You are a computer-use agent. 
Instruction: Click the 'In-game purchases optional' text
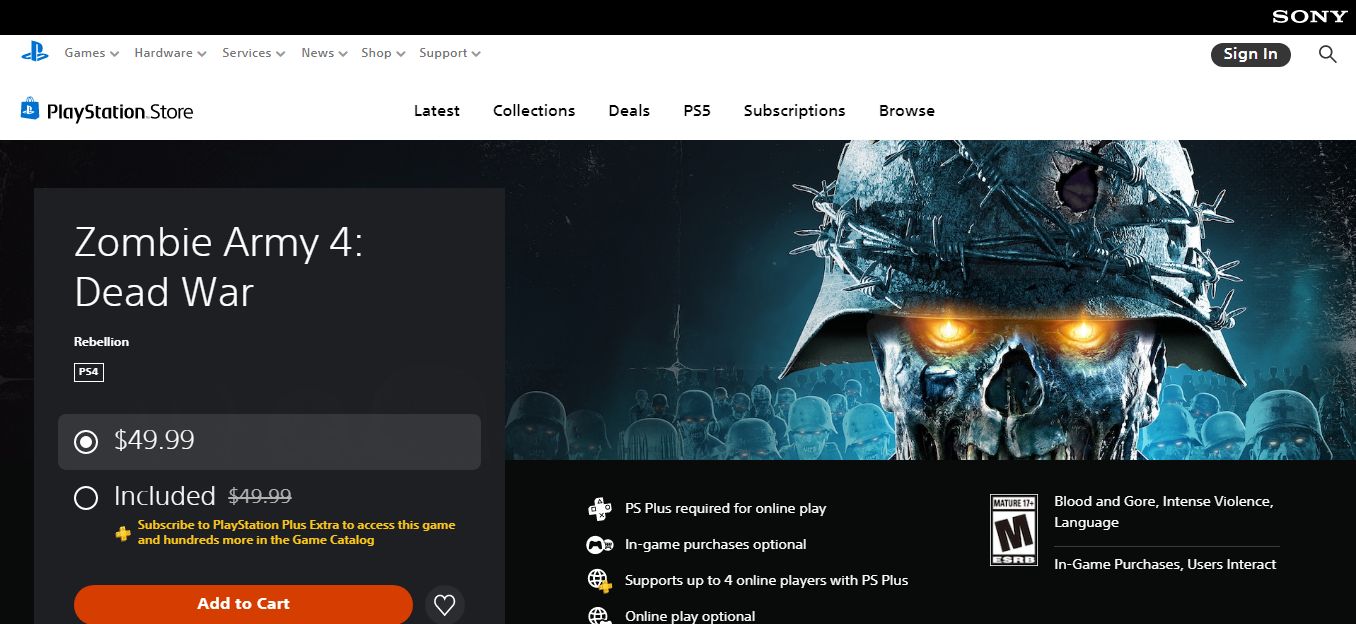[x=716, y=544]
